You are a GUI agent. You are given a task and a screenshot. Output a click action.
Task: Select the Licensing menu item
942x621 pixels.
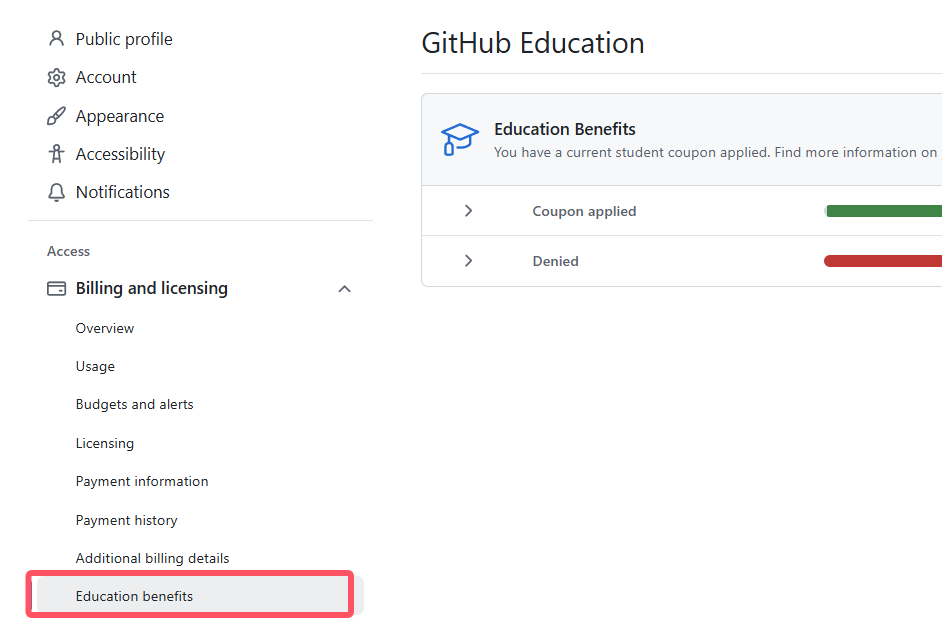105,443
